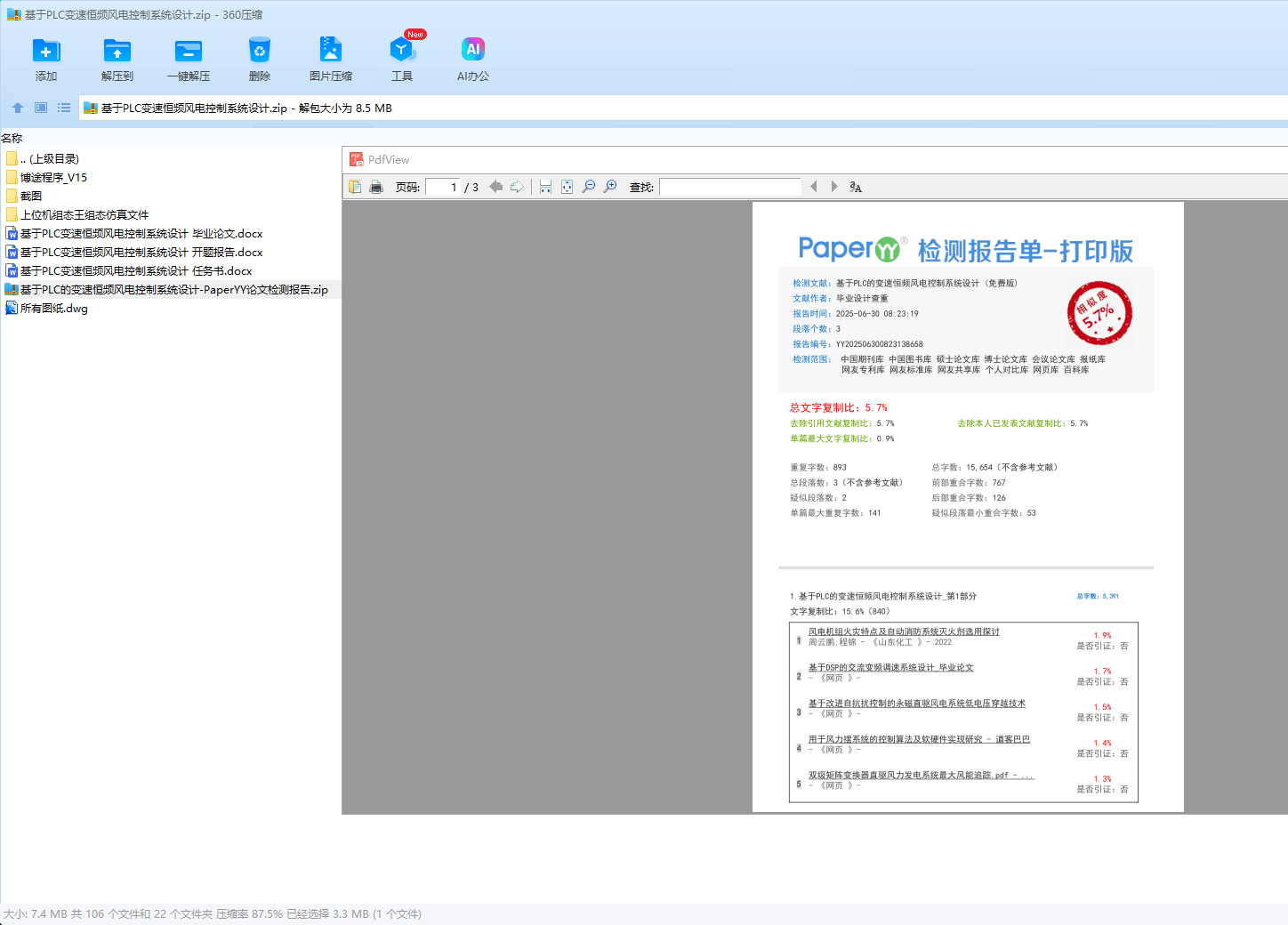Click the page number input field
Viewport: 1288px width, 925px height.
(443, 187)
